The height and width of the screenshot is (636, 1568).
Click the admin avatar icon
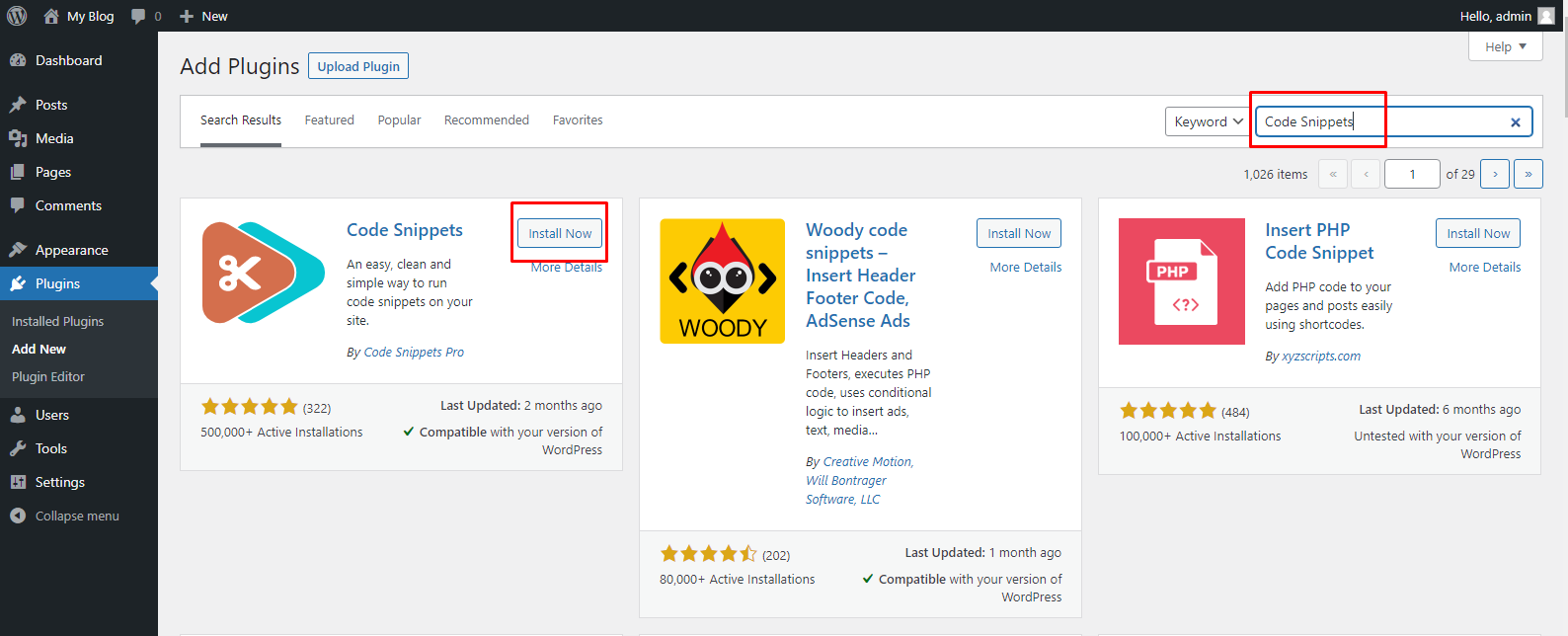click(x=1546, y=16)
